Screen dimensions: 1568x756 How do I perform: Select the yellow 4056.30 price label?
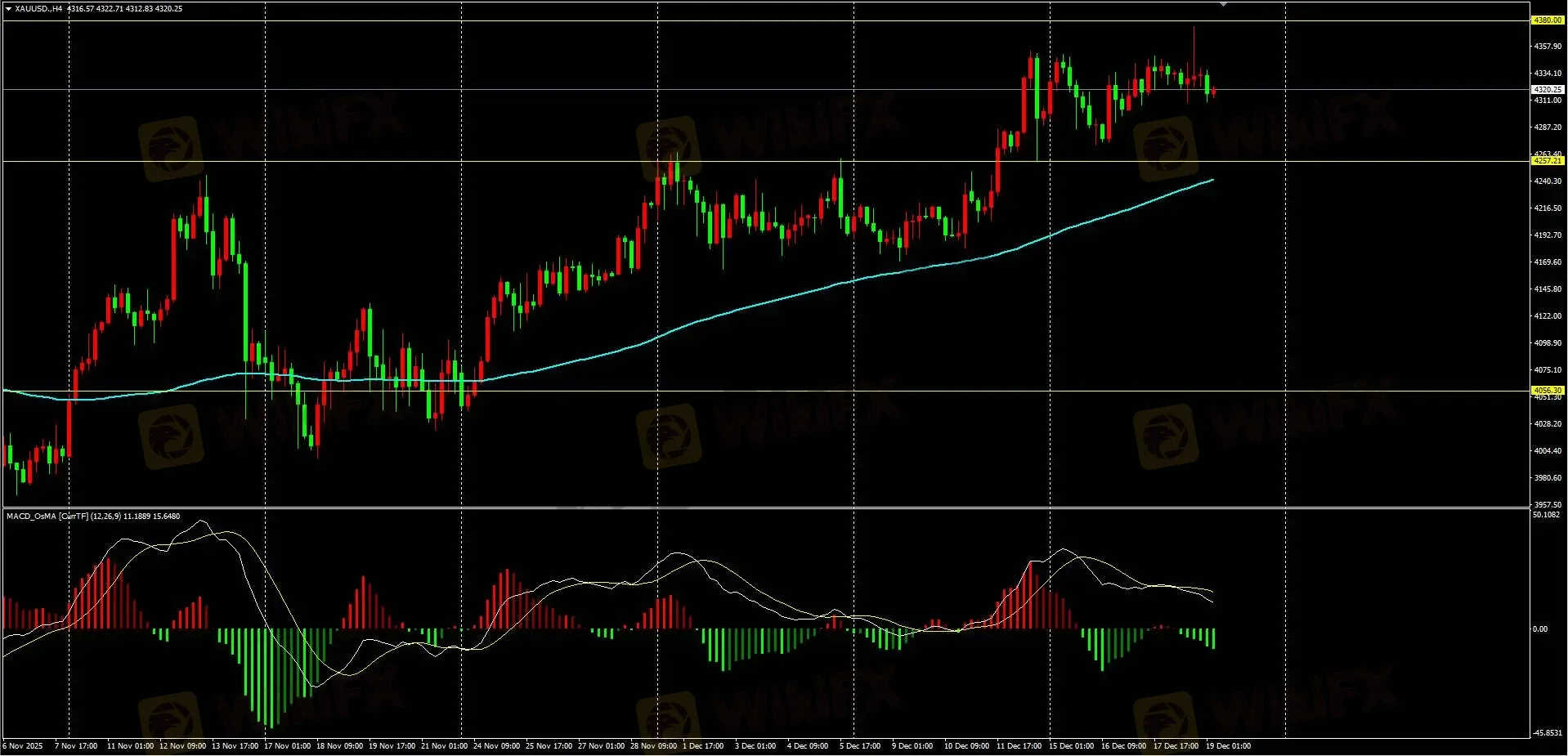pyautogui.click(x=1547, y=391)
